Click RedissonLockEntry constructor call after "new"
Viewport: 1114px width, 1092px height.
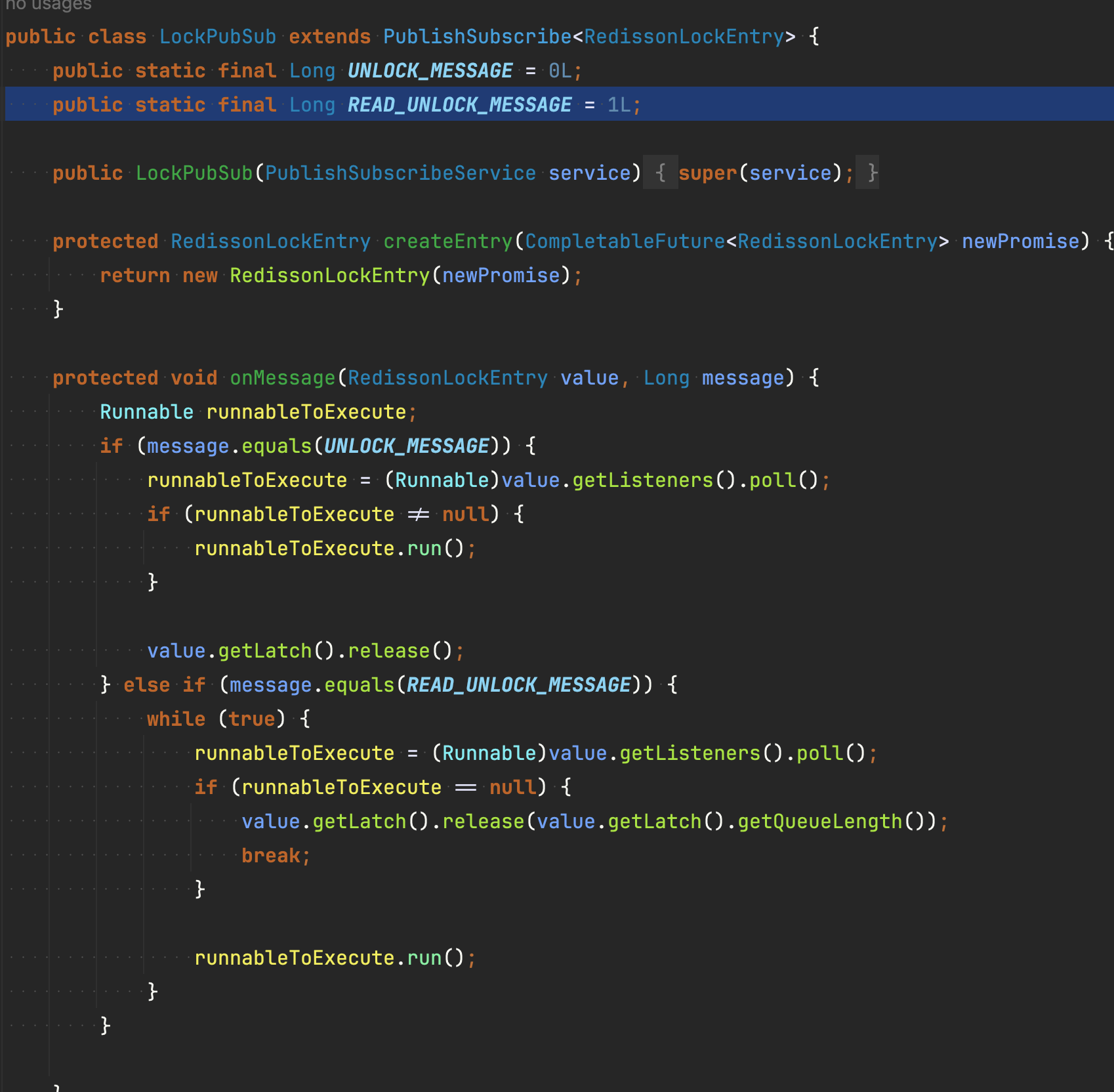pos(330,276)
